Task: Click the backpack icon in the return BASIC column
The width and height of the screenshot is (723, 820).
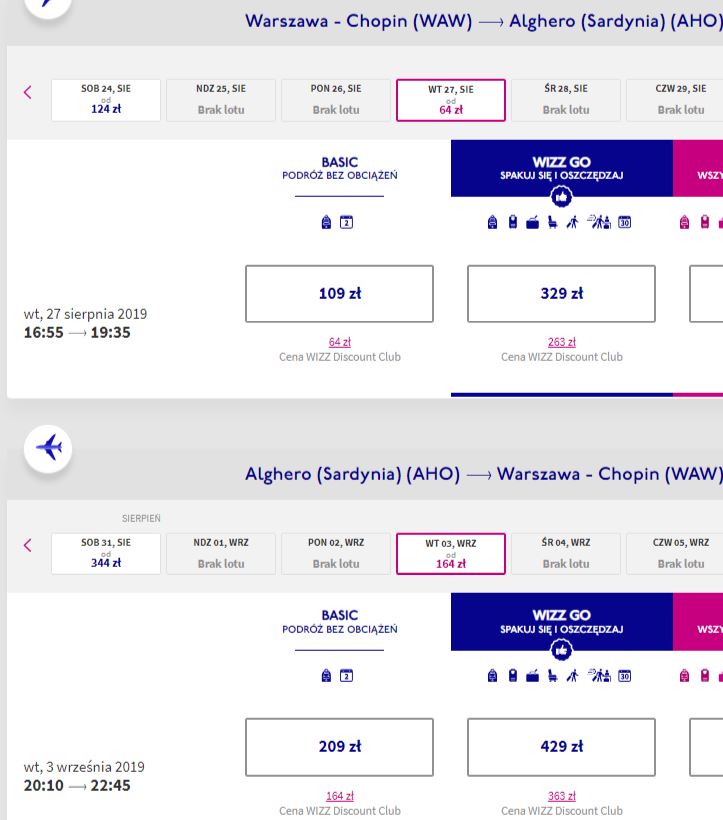Action: tap(326, 676)
